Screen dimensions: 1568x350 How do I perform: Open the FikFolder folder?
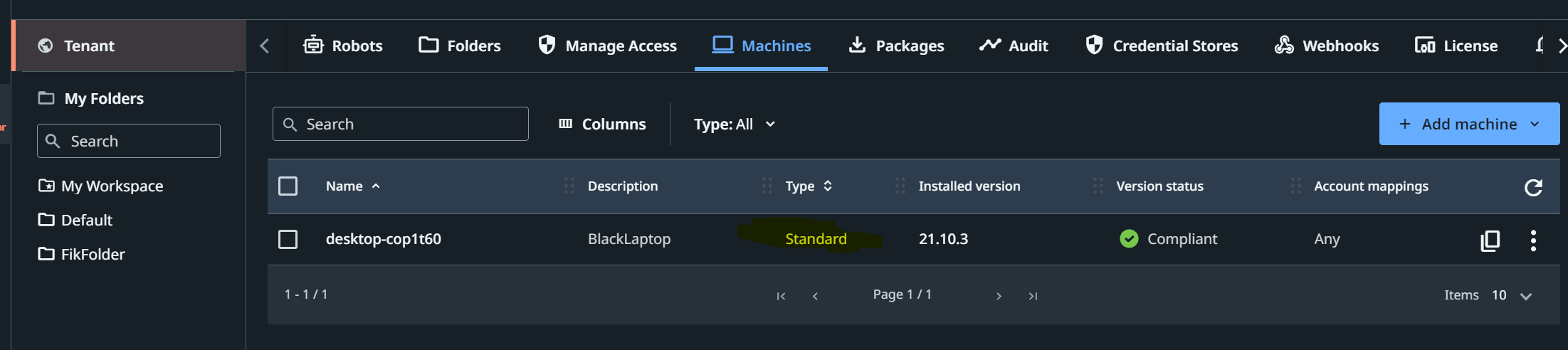pyautogui.click(x=93, y=254)
